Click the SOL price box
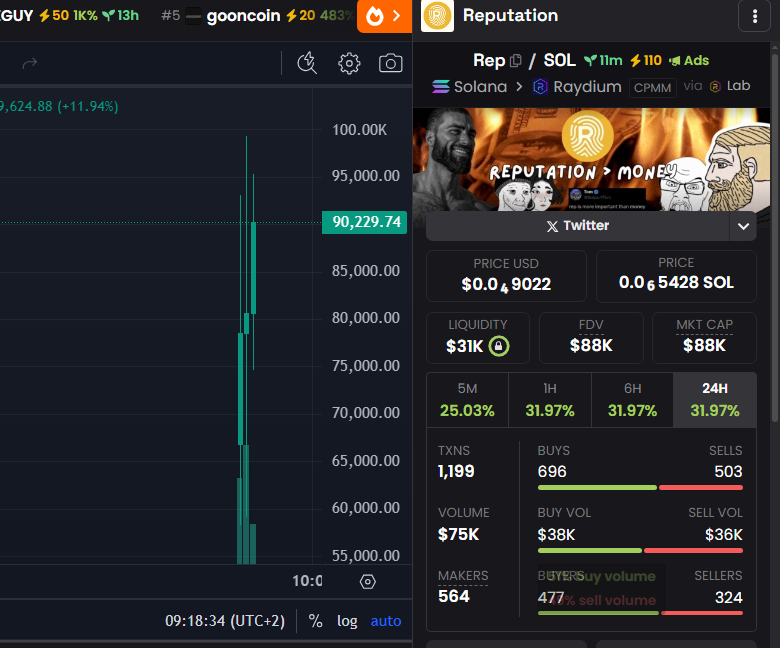Viewport: 780px width, 648px height. tap(676, 276)
